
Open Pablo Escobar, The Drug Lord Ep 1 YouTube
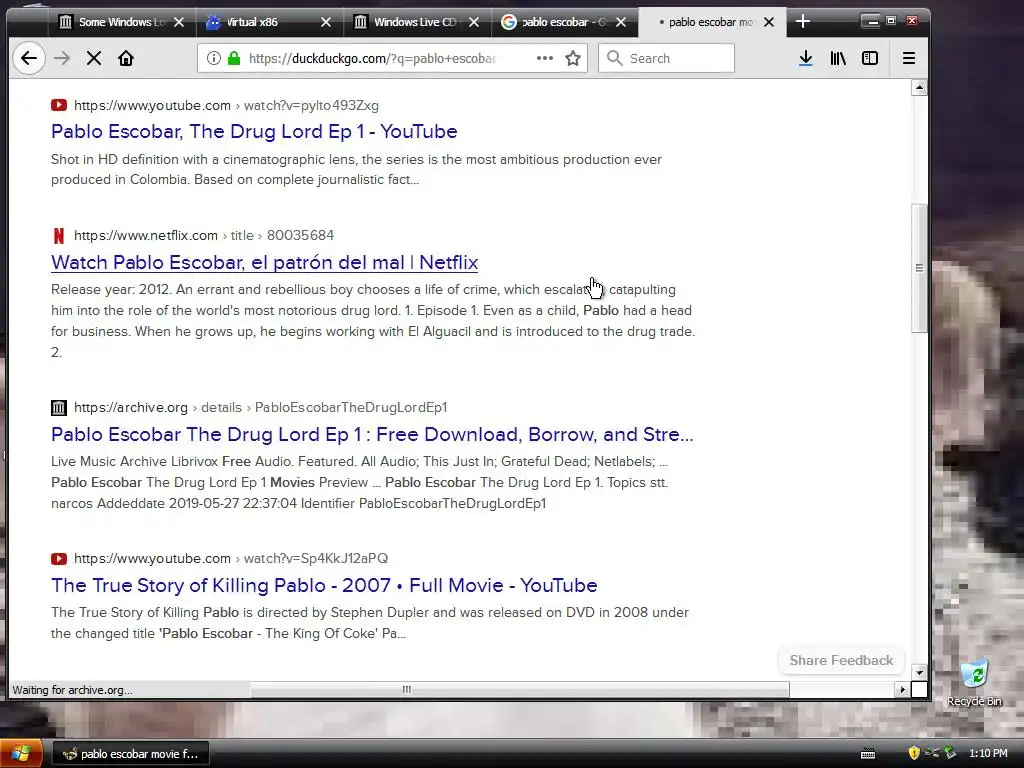pyautogui.click(x=254, y=131)
